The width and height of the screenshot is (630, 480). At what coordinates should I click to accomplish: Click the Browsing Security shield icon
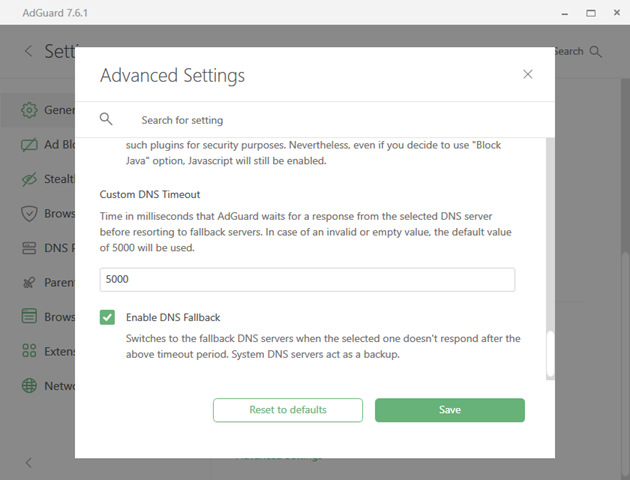tap(29, 214)
